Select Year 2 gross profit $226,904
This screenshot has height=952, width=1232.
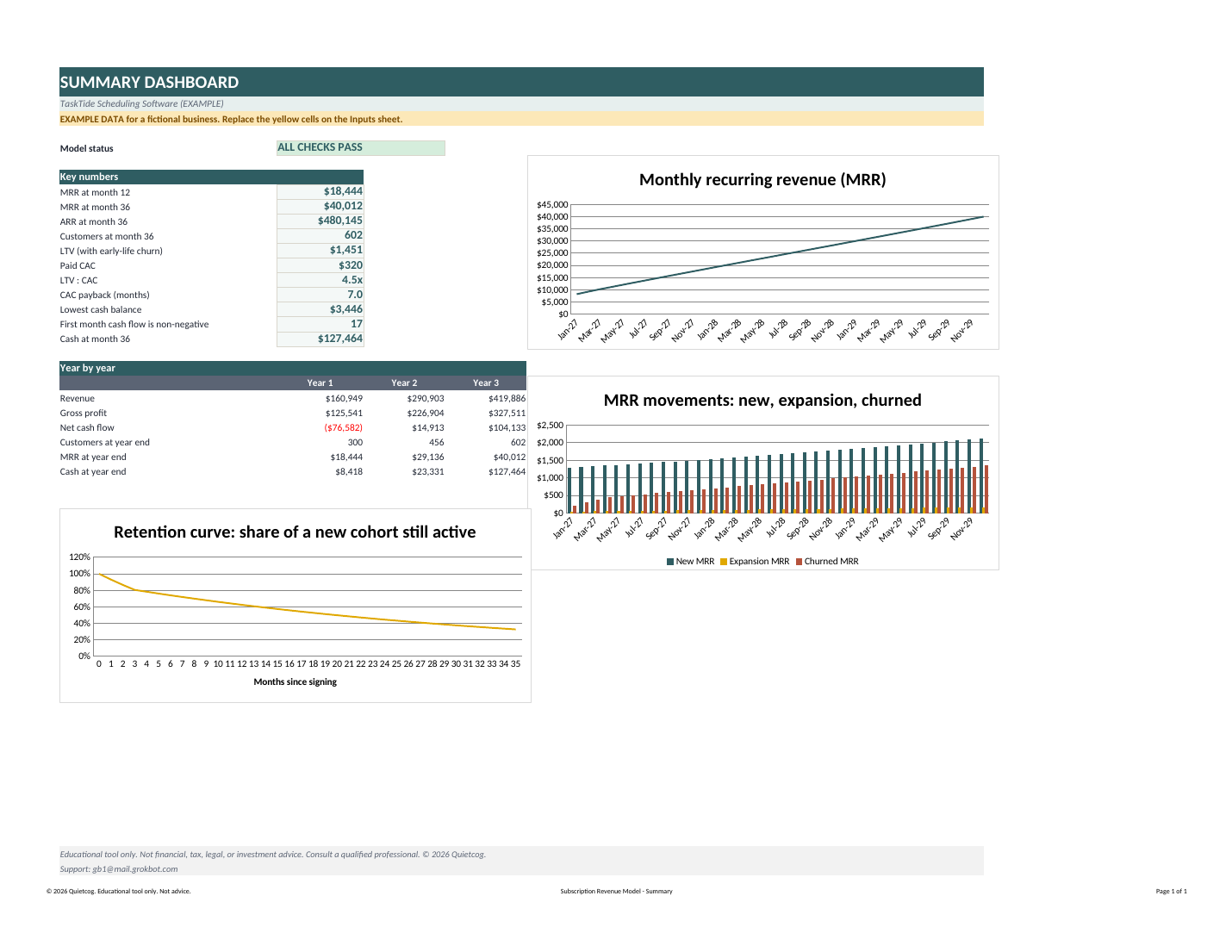point(426,414)
